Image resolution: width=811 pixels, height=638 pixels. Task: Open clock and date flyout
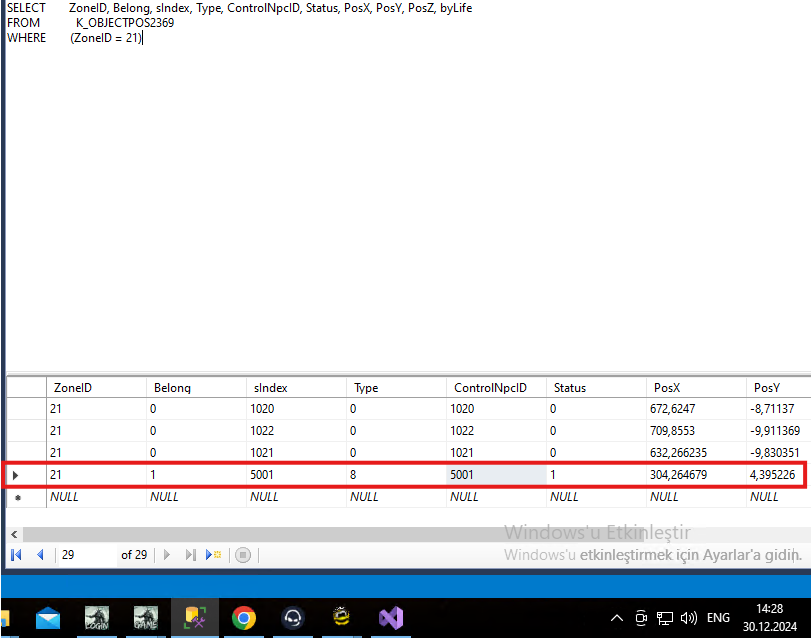(770, 618)
